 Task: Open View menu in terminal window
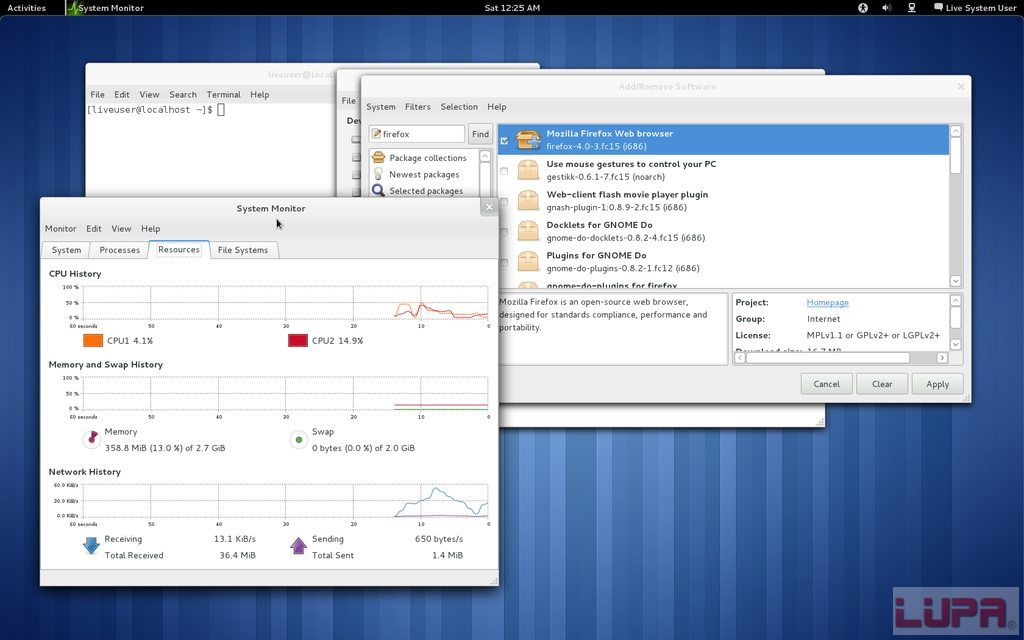(150, 95)
